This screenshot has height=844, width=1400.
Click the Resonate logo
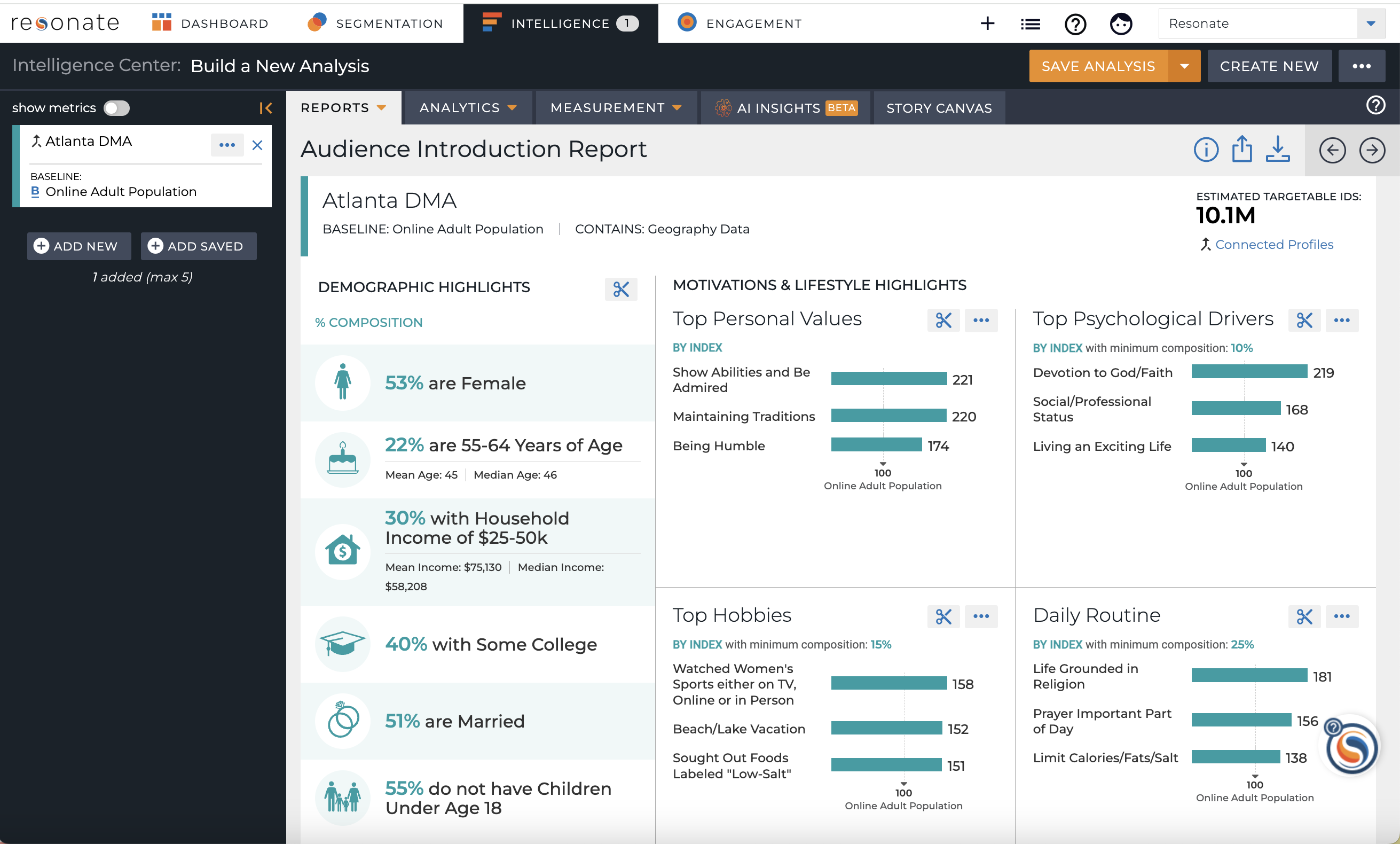[x=65, y=23]
